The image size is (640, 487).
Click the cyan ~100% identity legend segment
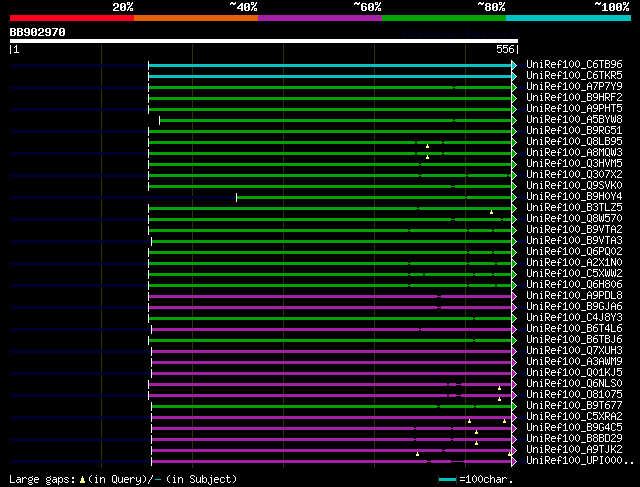pos(568,18)
